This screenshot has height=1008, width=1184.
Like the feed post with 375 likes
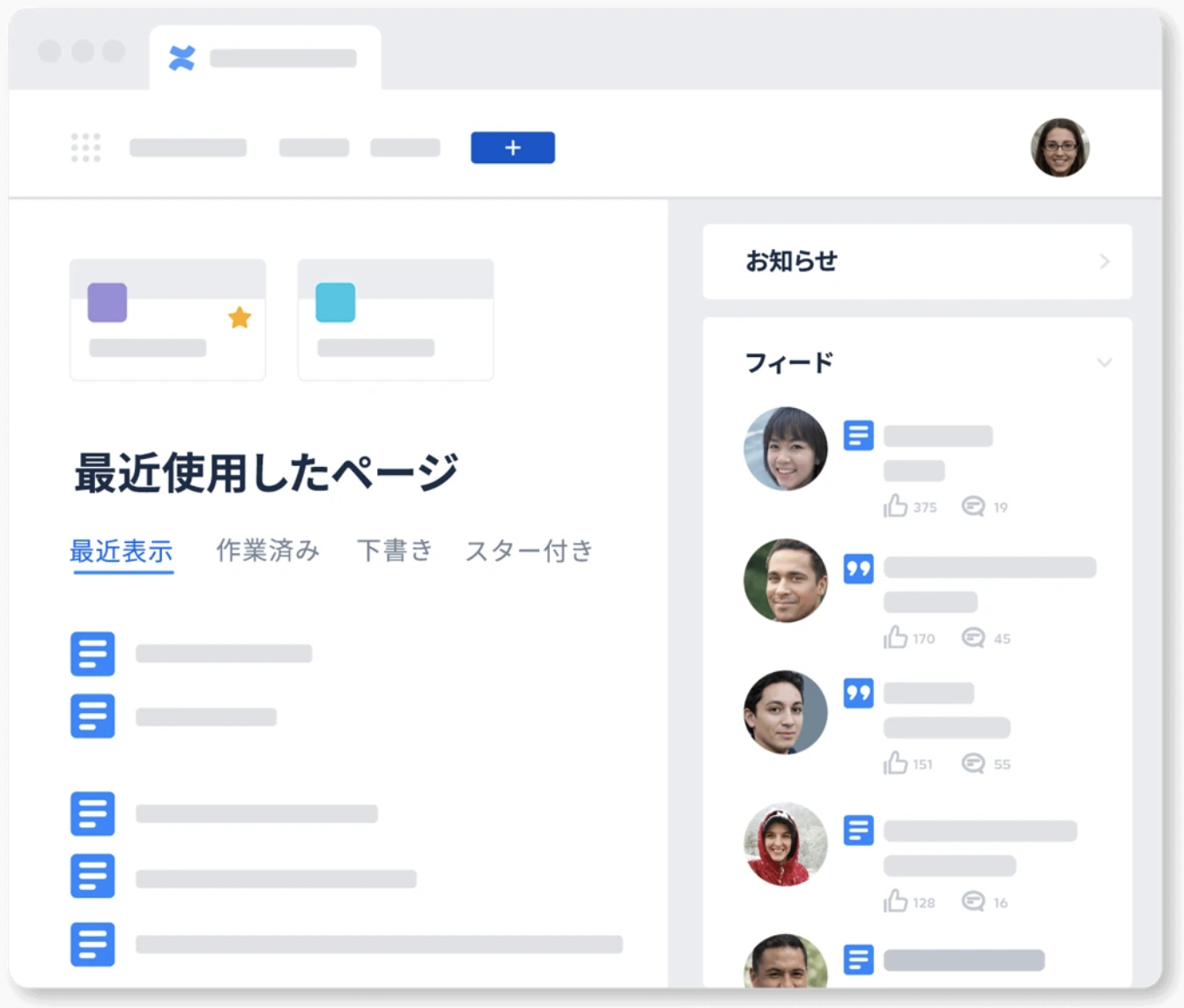896,506
